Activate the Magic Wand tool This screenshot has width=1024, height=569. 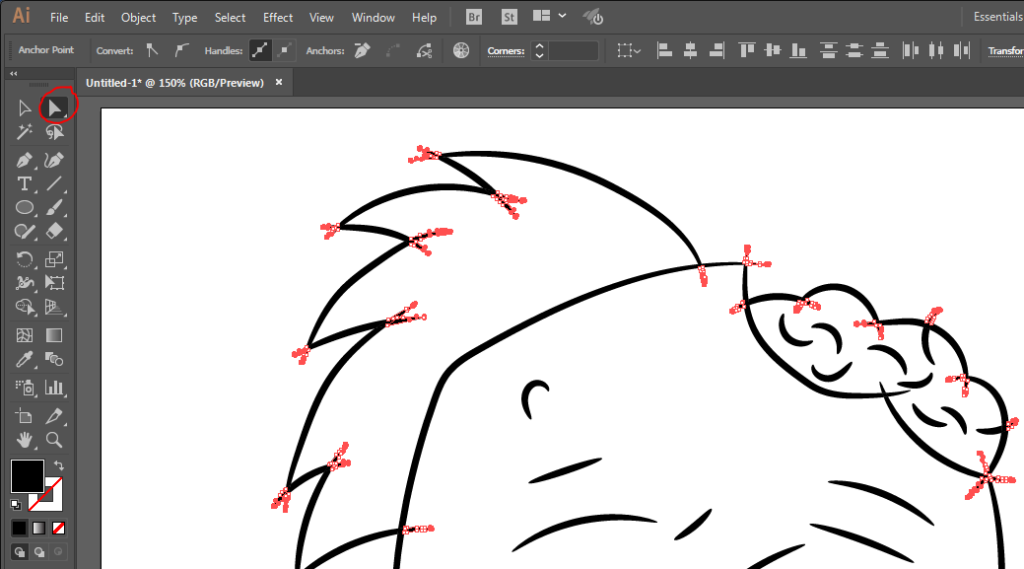[25, 132]
